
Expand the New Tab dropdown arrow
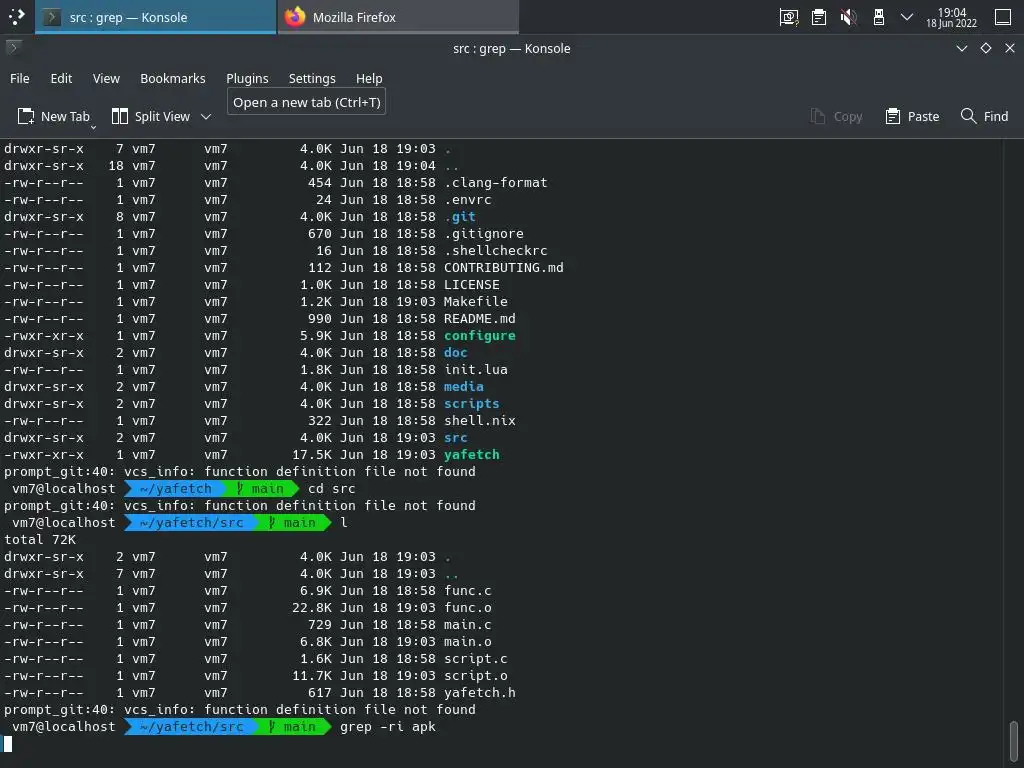point(93,127)
